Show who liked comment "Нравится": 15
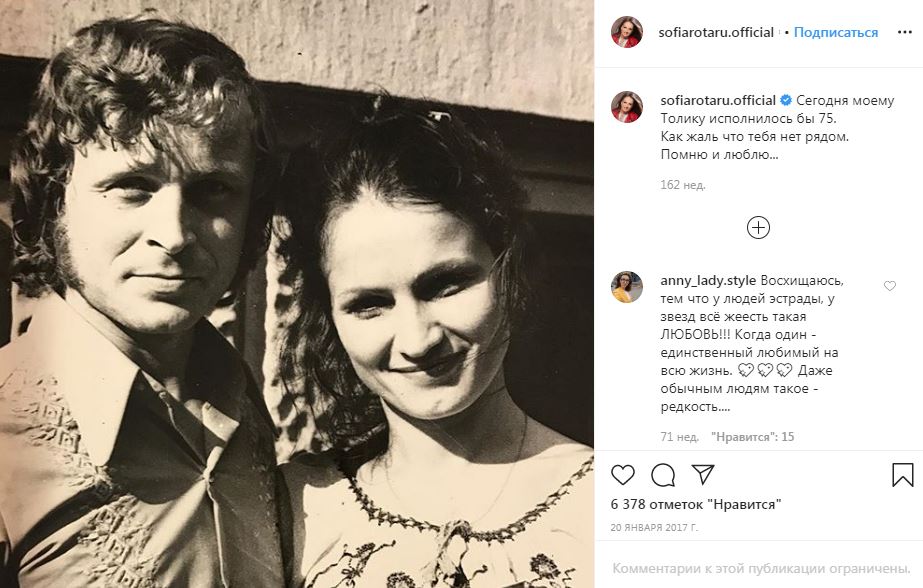Screen dimensions: 923x588 click(752, 437)
